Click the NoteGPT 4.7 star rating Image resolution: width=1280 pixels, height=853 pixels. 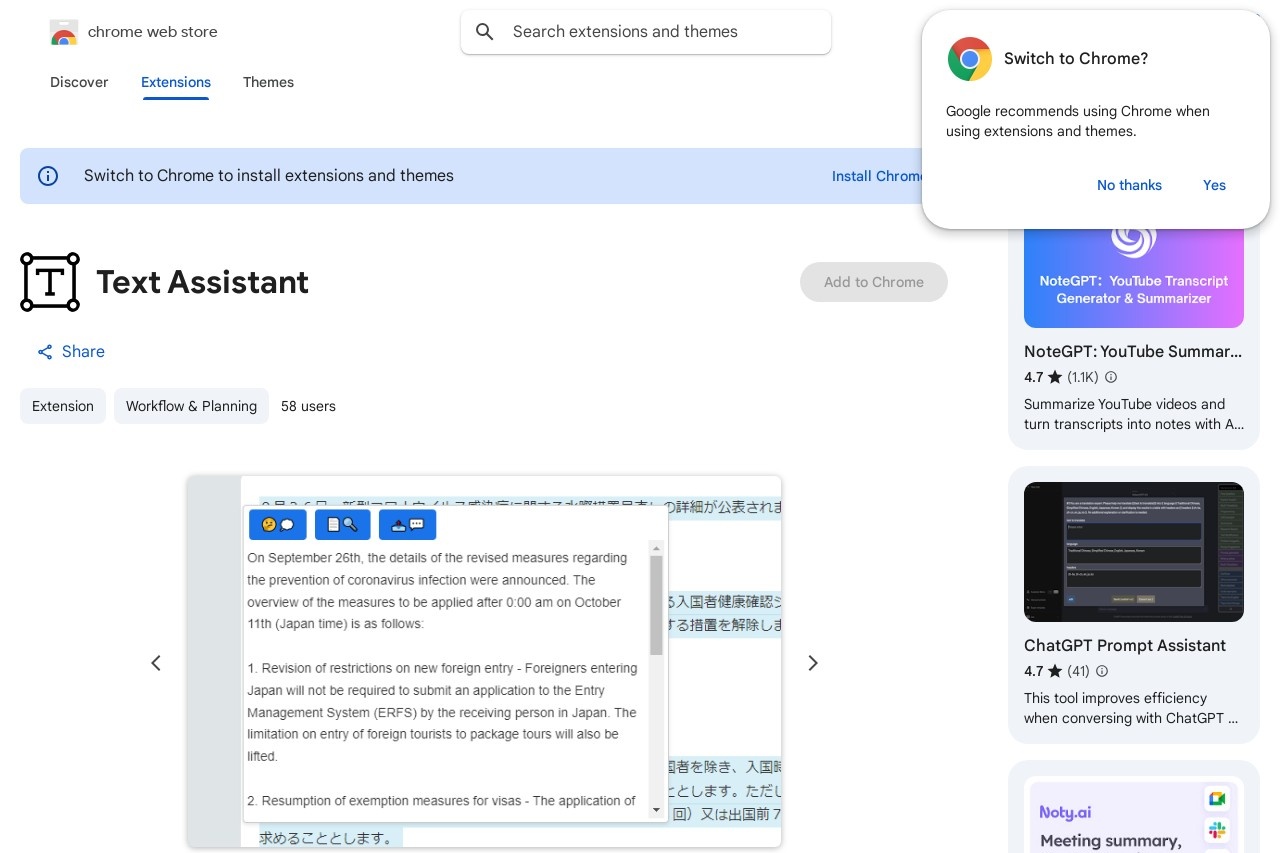click(x=1043, y=377)
